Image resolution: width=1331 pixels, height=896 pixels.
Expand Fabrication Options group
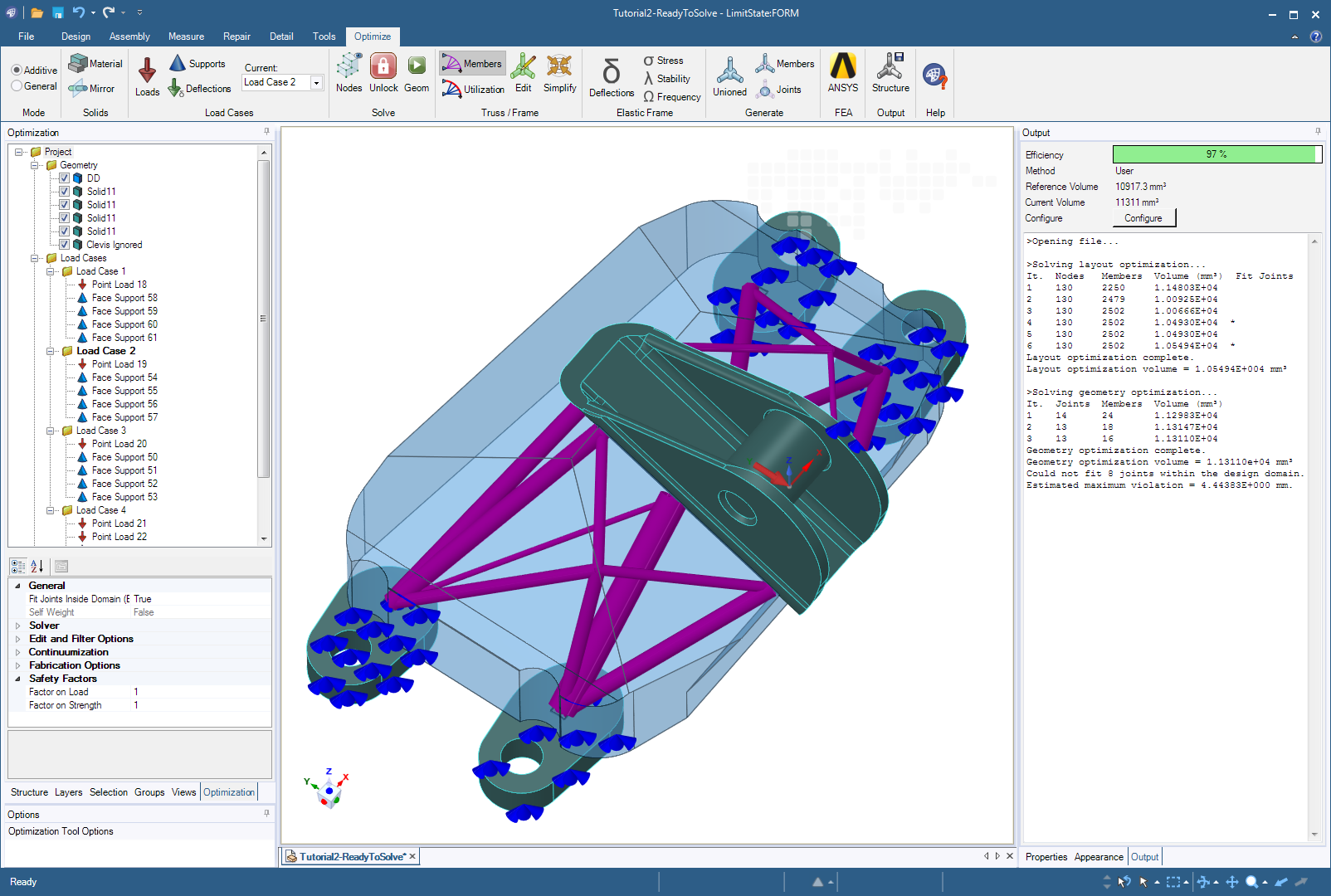pos(17,665)
